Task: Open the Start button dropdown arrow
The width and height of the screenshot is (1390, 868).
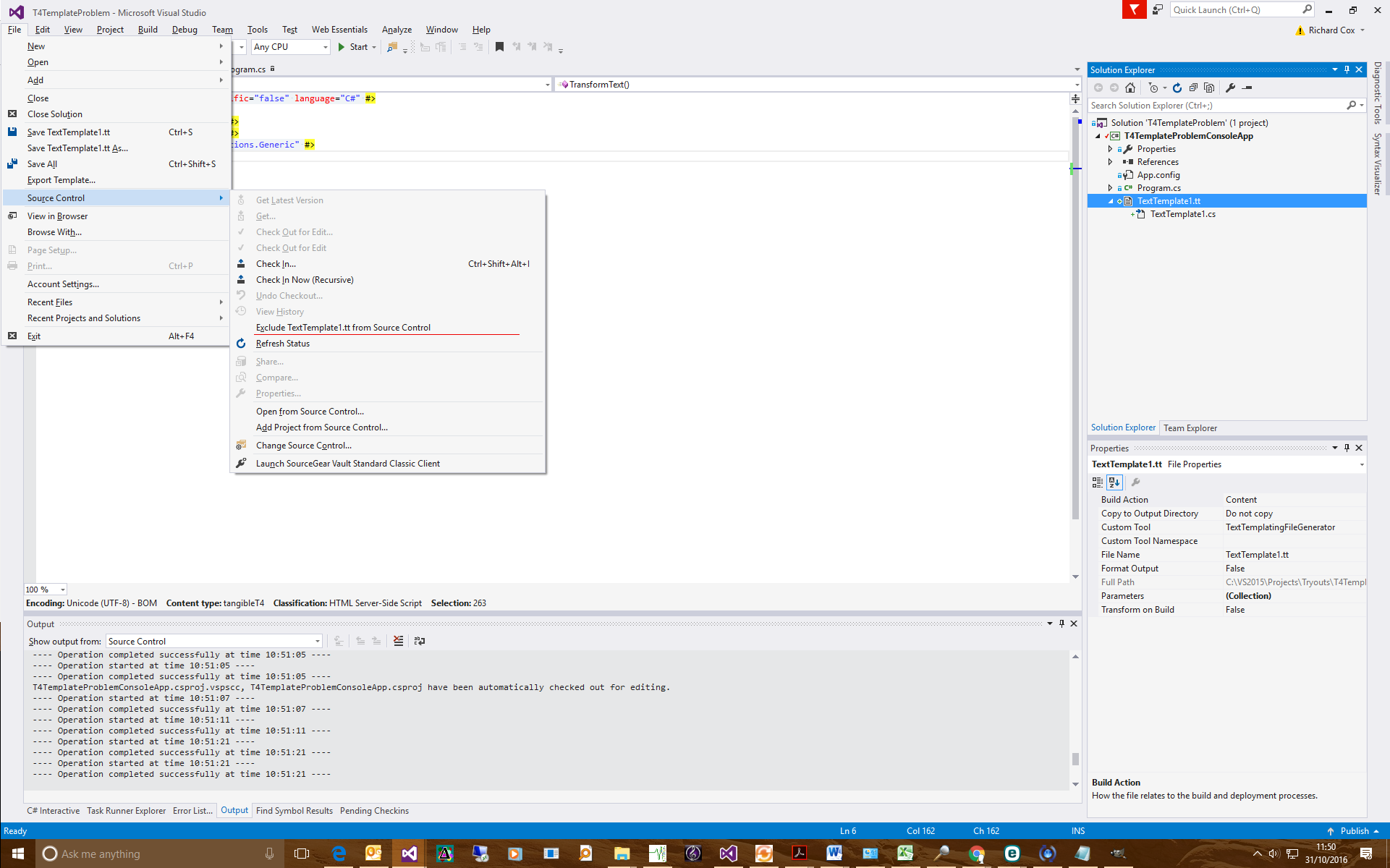Action: tap(374, 47)
